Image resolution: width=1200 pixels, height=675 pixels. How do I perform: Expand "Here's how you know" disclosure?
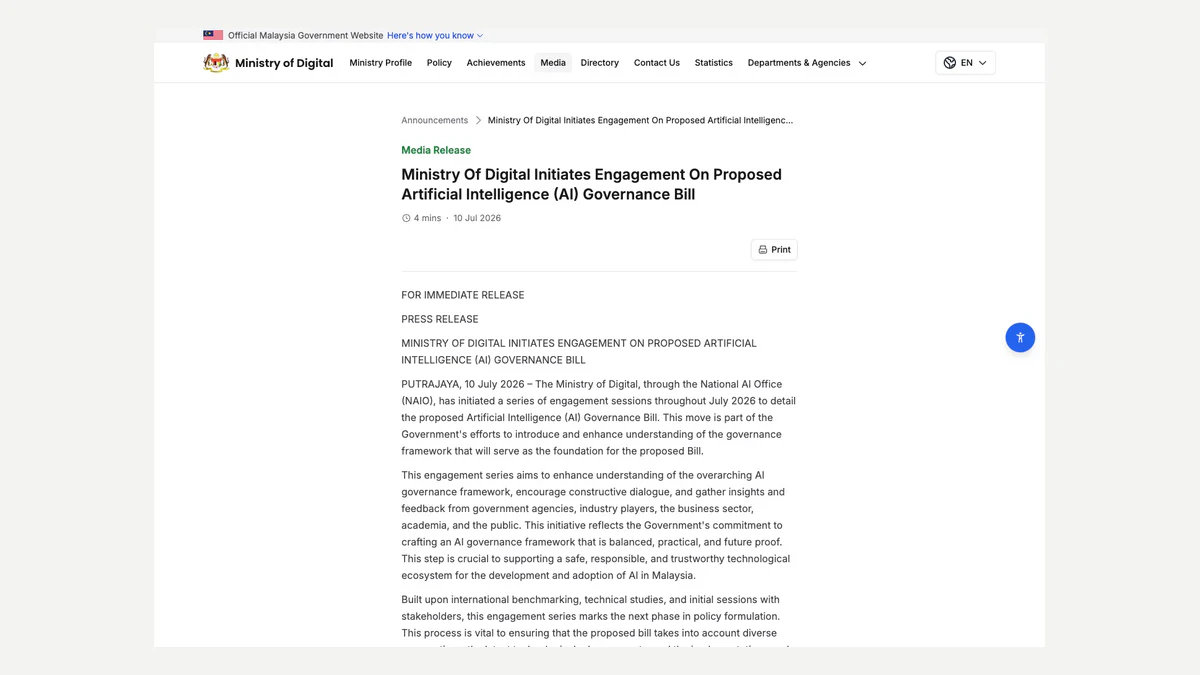pos(435,35)
